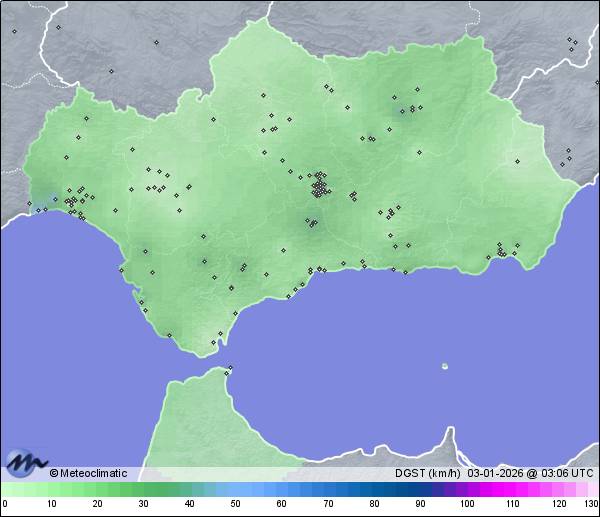Click the southernmost station marker on the Andalusian coast

pos(213,342)
